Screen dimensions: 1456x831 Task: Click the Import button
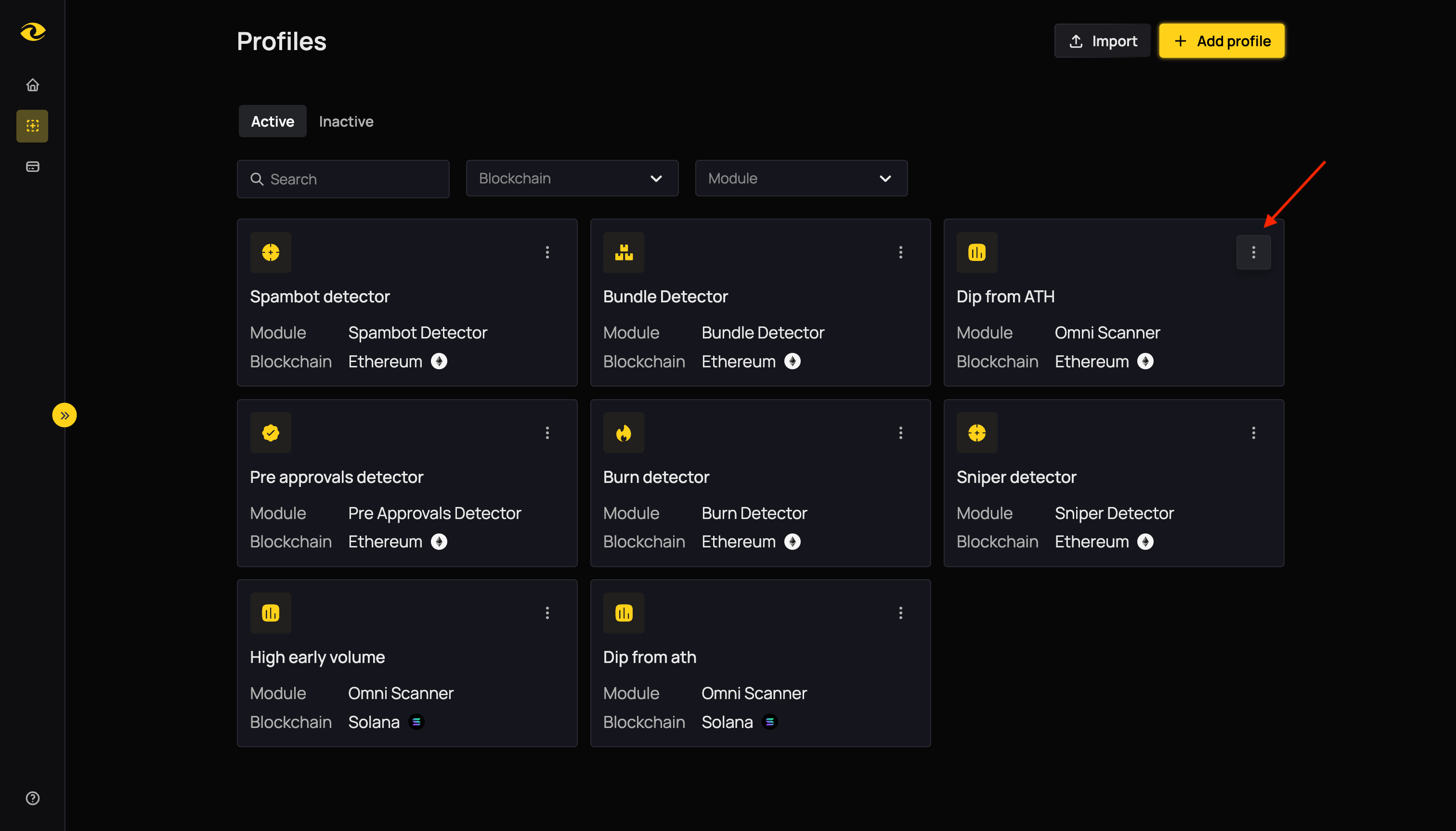(x=1102, y=41)
